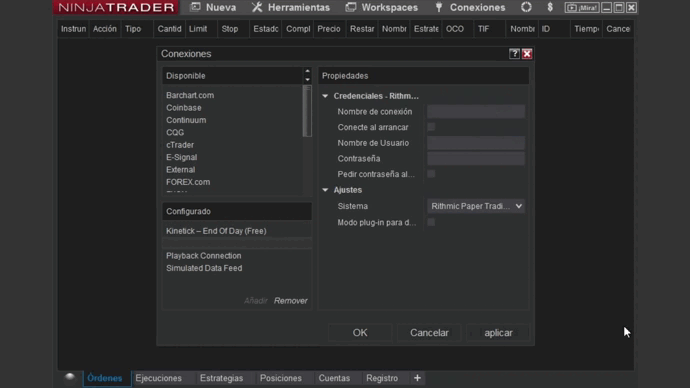Click the Nombre de Usuario field
The image size is (690, 388).
pos(476,143)
